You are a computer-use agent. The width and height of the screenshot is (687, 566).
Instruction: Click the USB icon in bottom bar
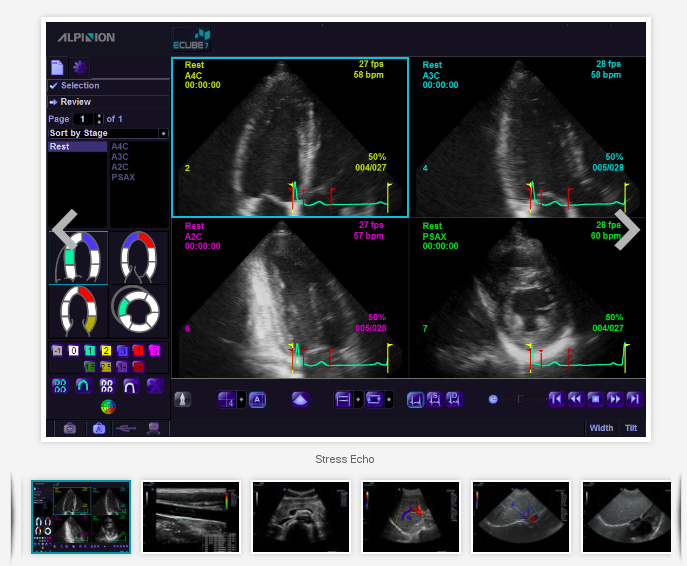(x=126, y=428)
